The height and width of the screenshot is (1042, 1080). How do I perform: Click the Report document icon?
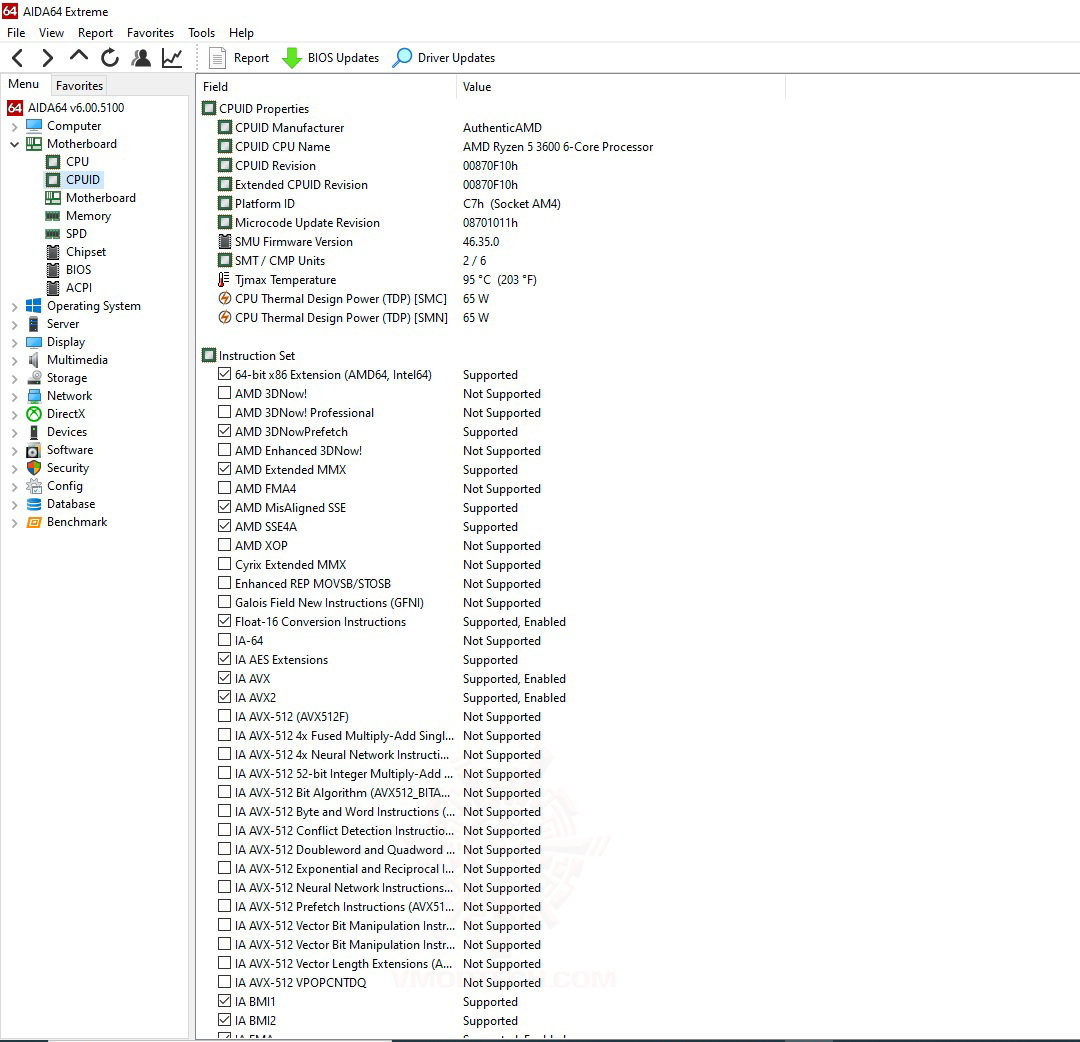[x=217, y=58]
